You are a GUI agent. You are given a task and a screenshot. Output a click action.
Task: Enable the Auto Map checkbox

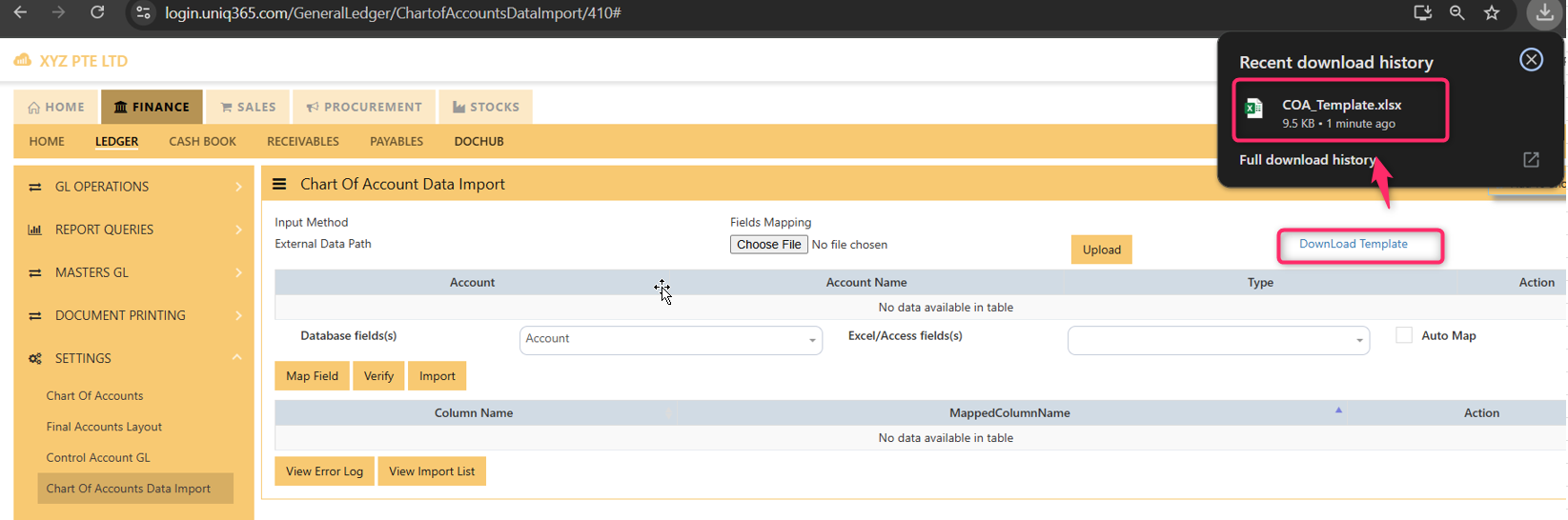point(1404,335)
